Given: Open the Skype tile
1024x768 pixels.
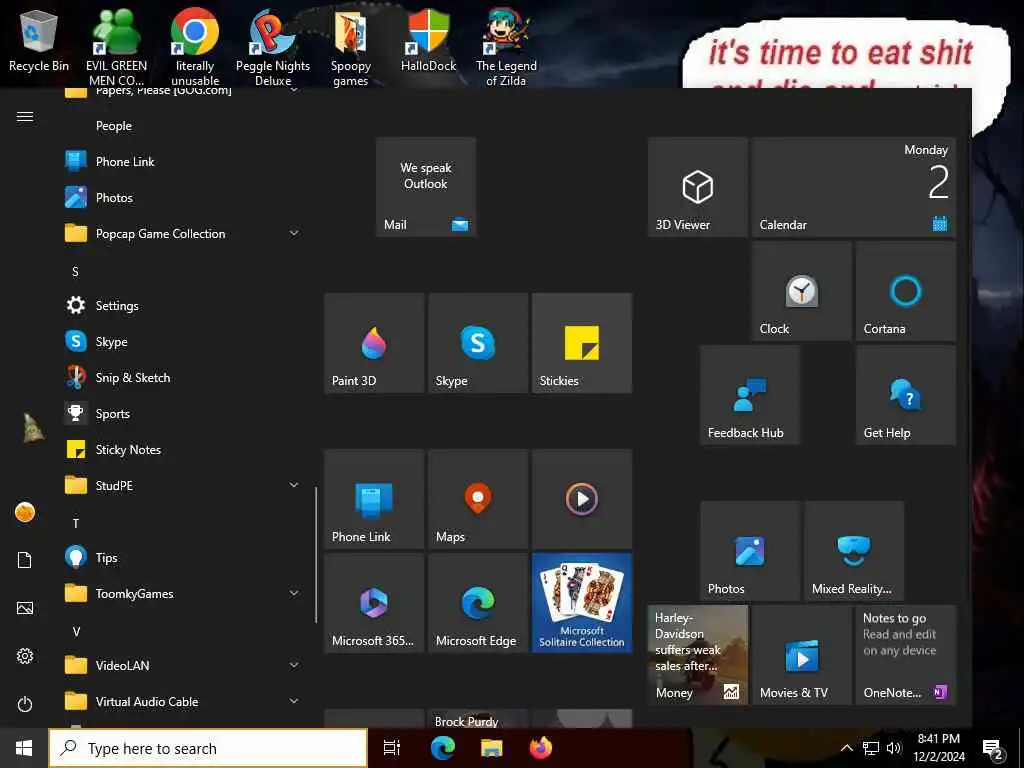Looking at the screenshot, I should tap(478, 343).
